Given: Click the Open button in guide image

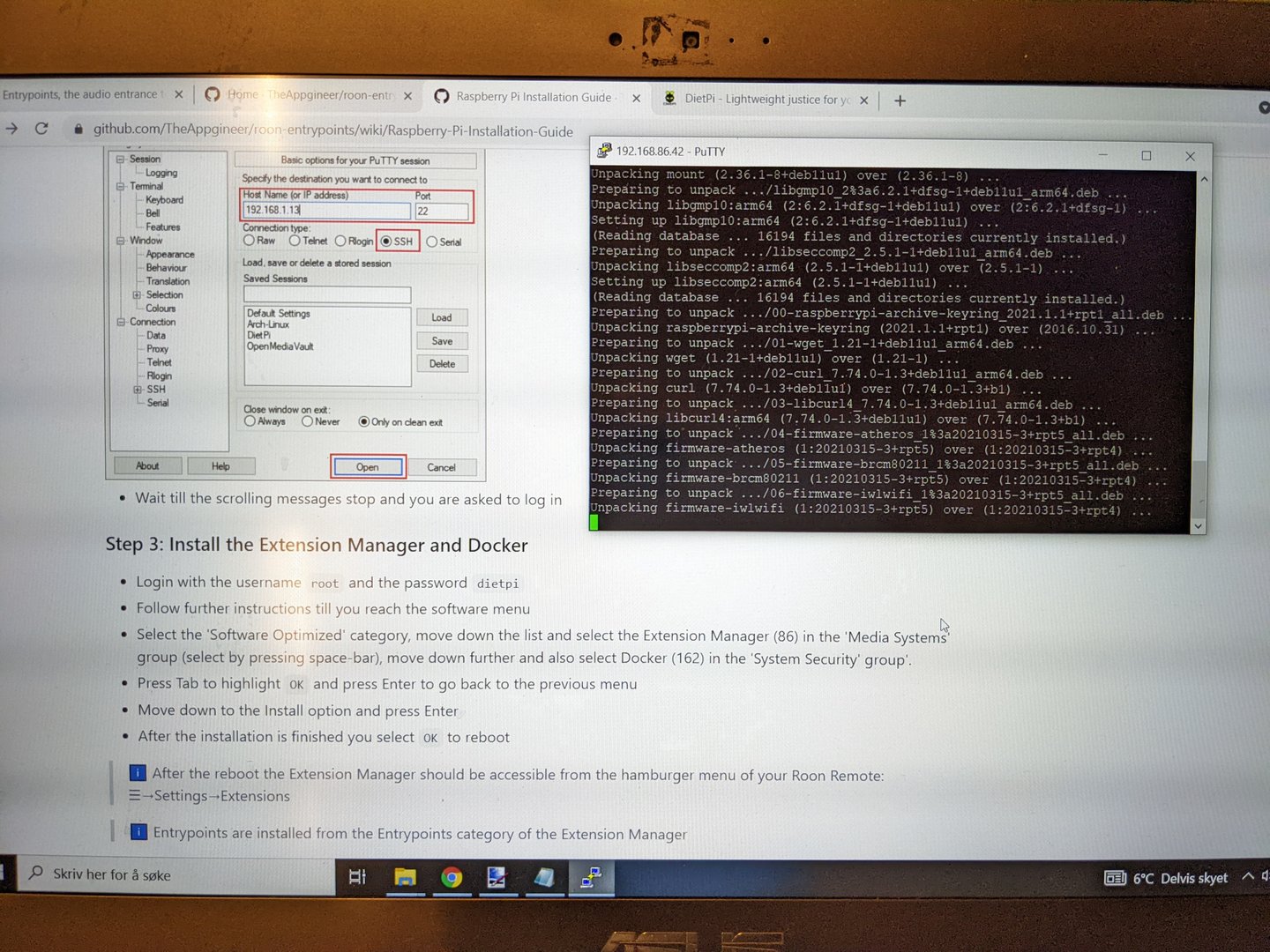Looking at the screenshot, I should coord(368,466).
